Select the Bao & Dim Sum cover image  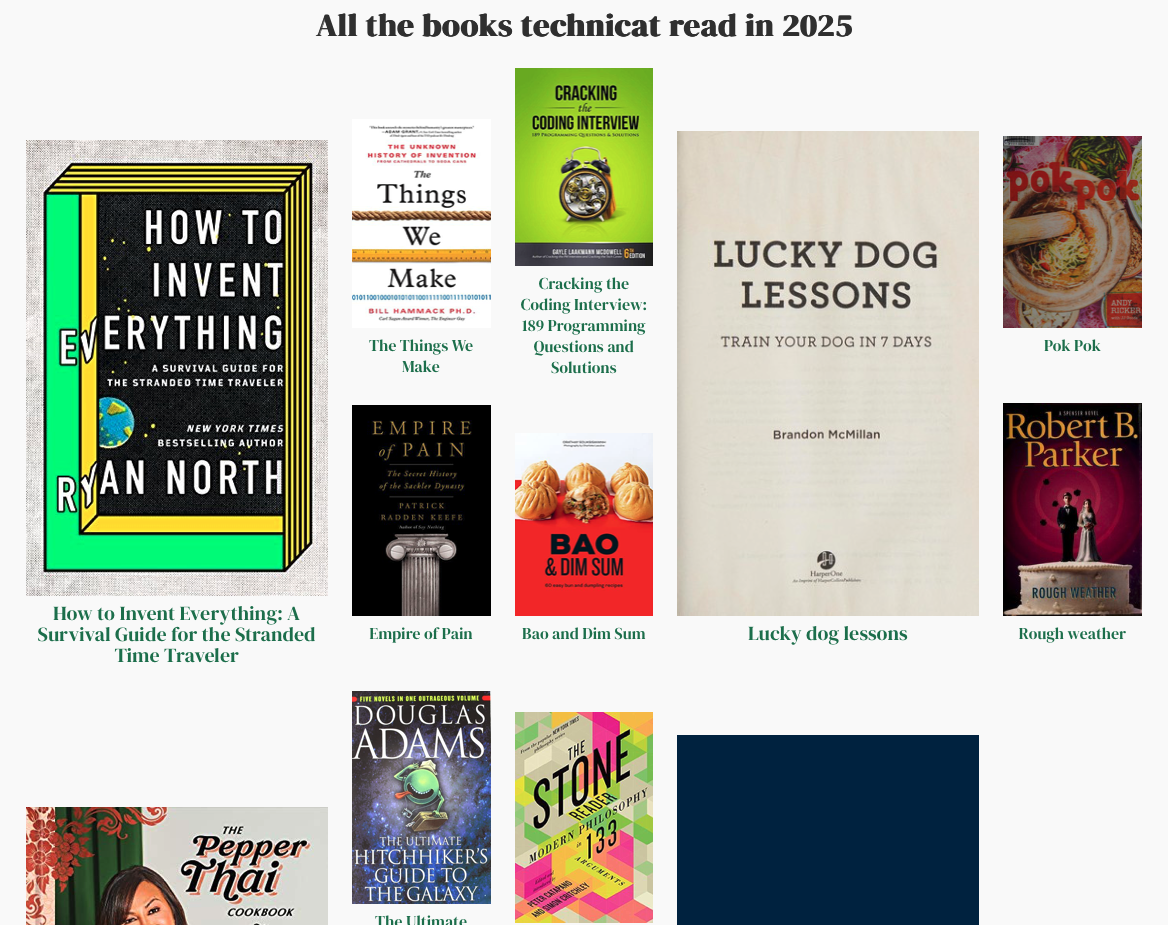583,524
